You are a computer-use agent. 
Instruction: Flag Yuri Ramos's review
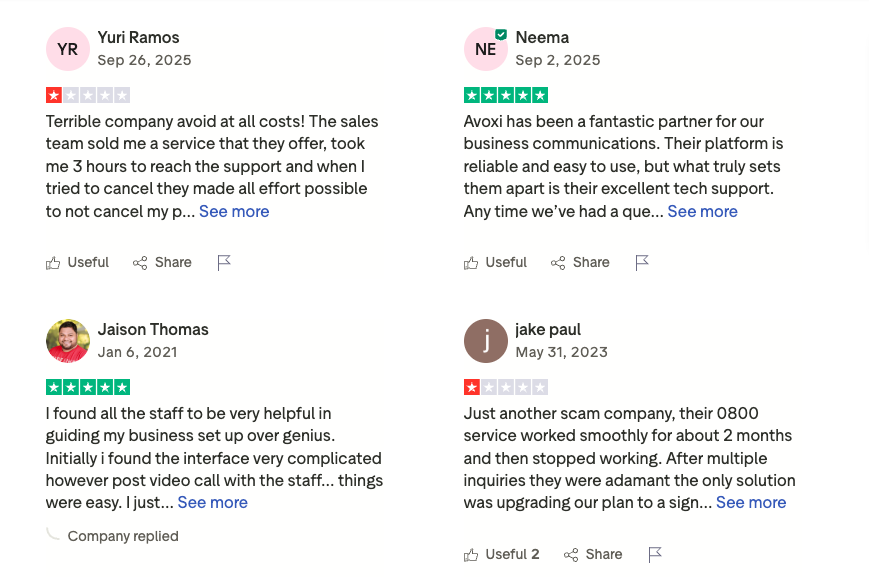click(x=224, y=263)
